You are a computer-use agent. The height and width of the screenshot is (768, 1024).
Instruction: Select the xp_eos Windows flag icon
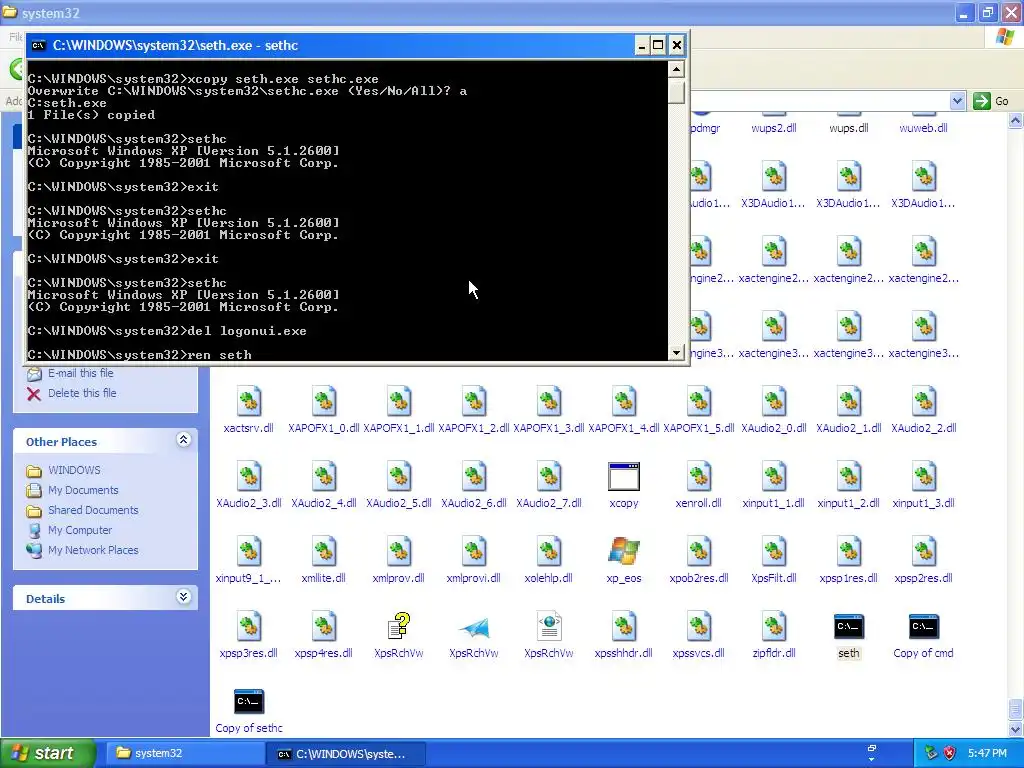pyautogui.click(x=624, y=551)
